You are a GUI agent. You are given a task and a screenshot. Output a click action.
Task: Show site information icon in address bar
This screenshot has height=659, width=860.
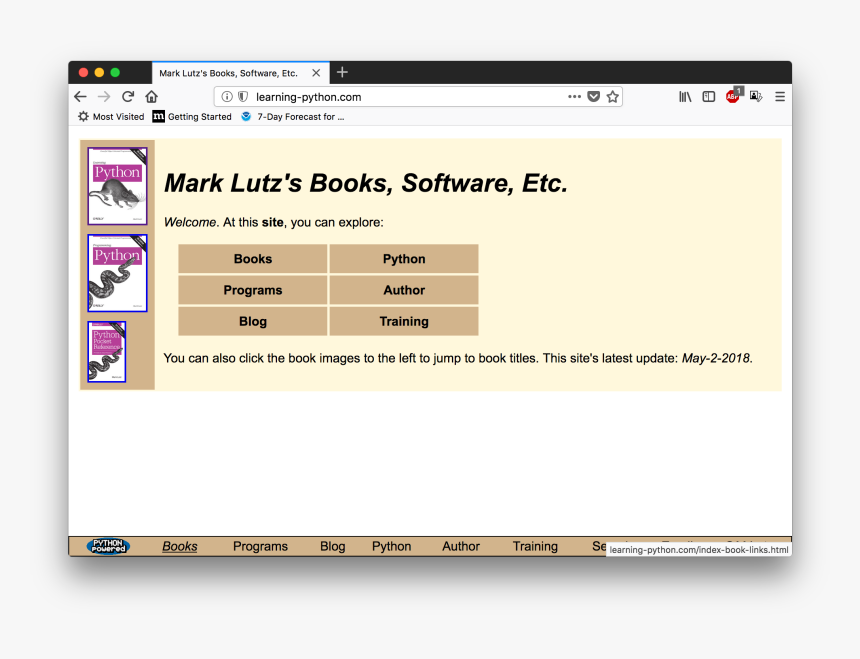[x=227, y=96]
